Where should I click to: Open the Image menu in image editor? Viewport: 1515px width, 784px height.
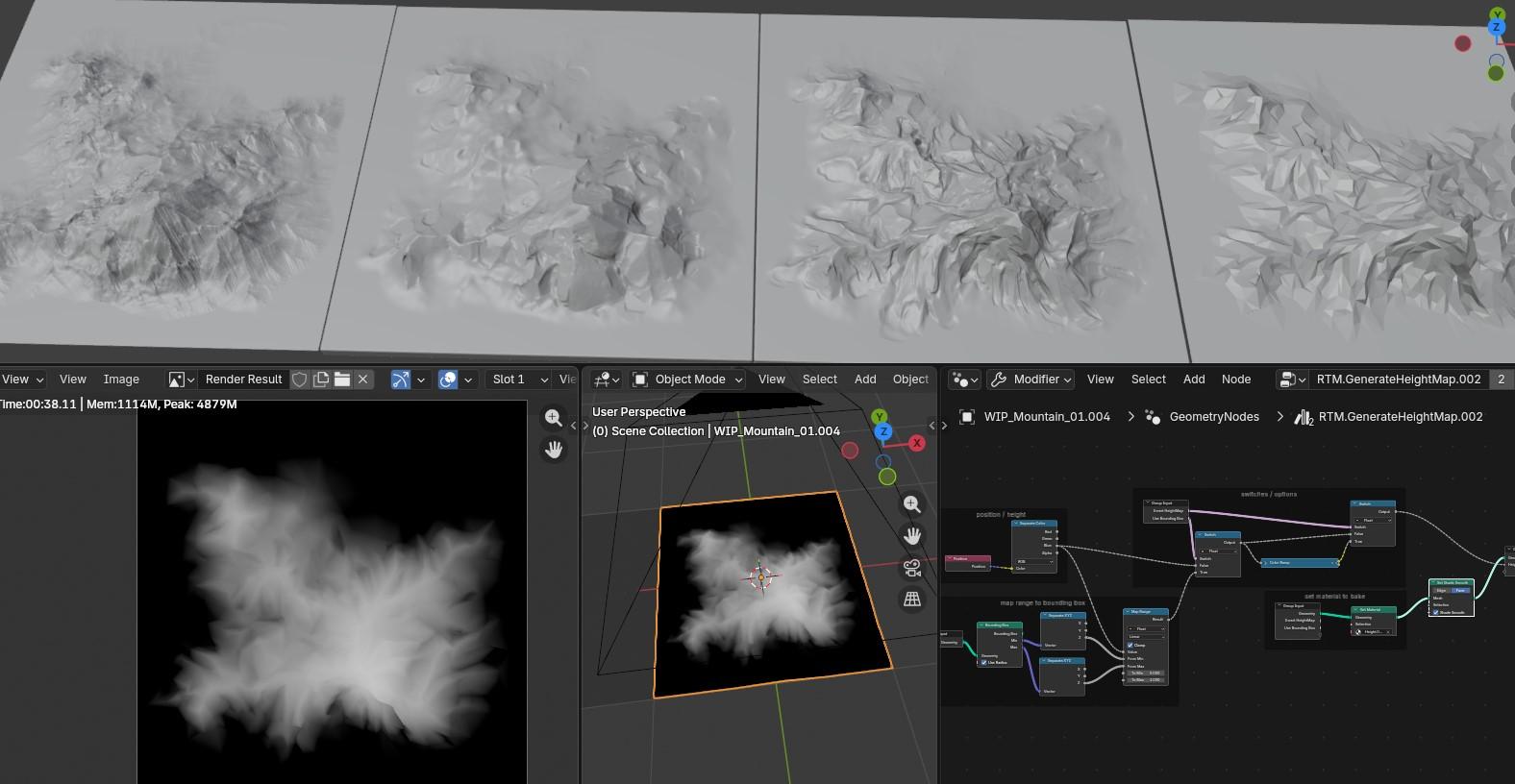pos(121,380)
